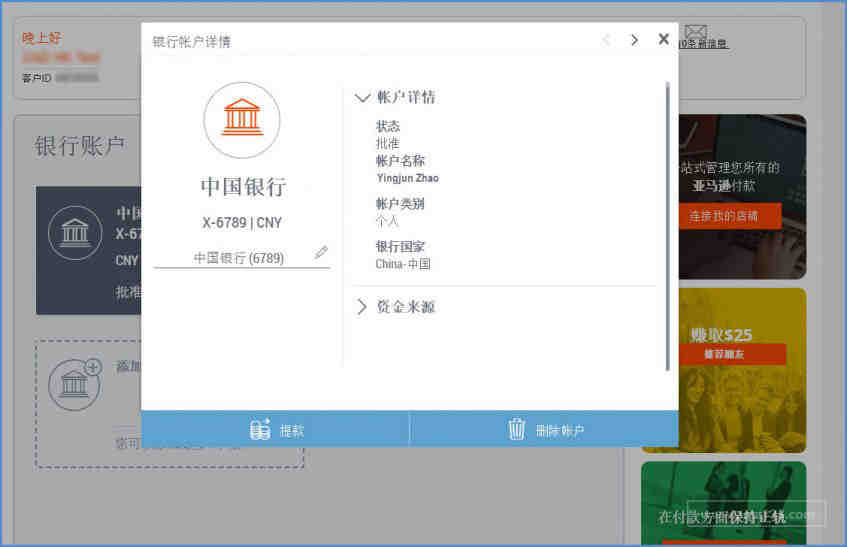
Task: Click the green banner at bottom right
Action: tap(723, 503)
